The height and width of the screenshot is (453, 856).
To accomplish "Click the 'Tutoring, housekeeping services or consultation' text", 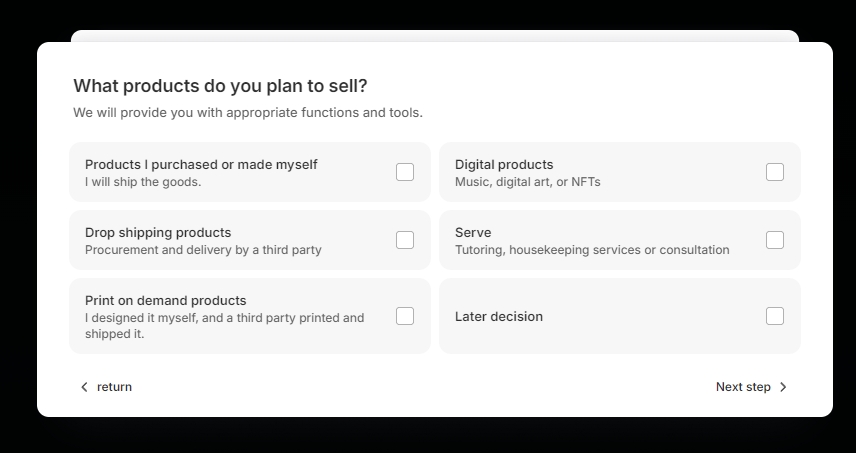I will pos(592,250).
